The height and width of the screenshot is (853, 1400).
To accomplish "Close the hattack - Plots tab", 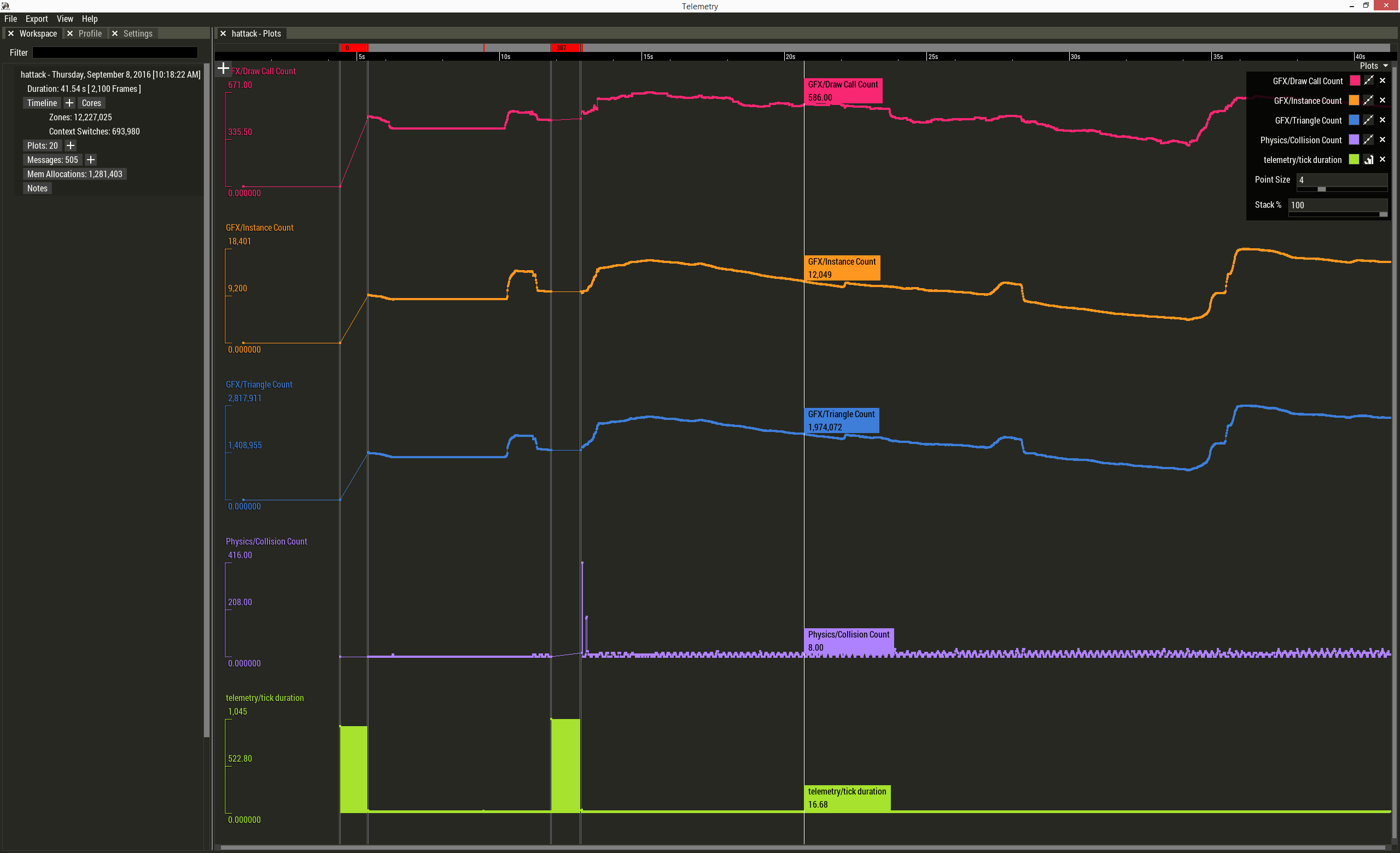I will click(223, 33).
